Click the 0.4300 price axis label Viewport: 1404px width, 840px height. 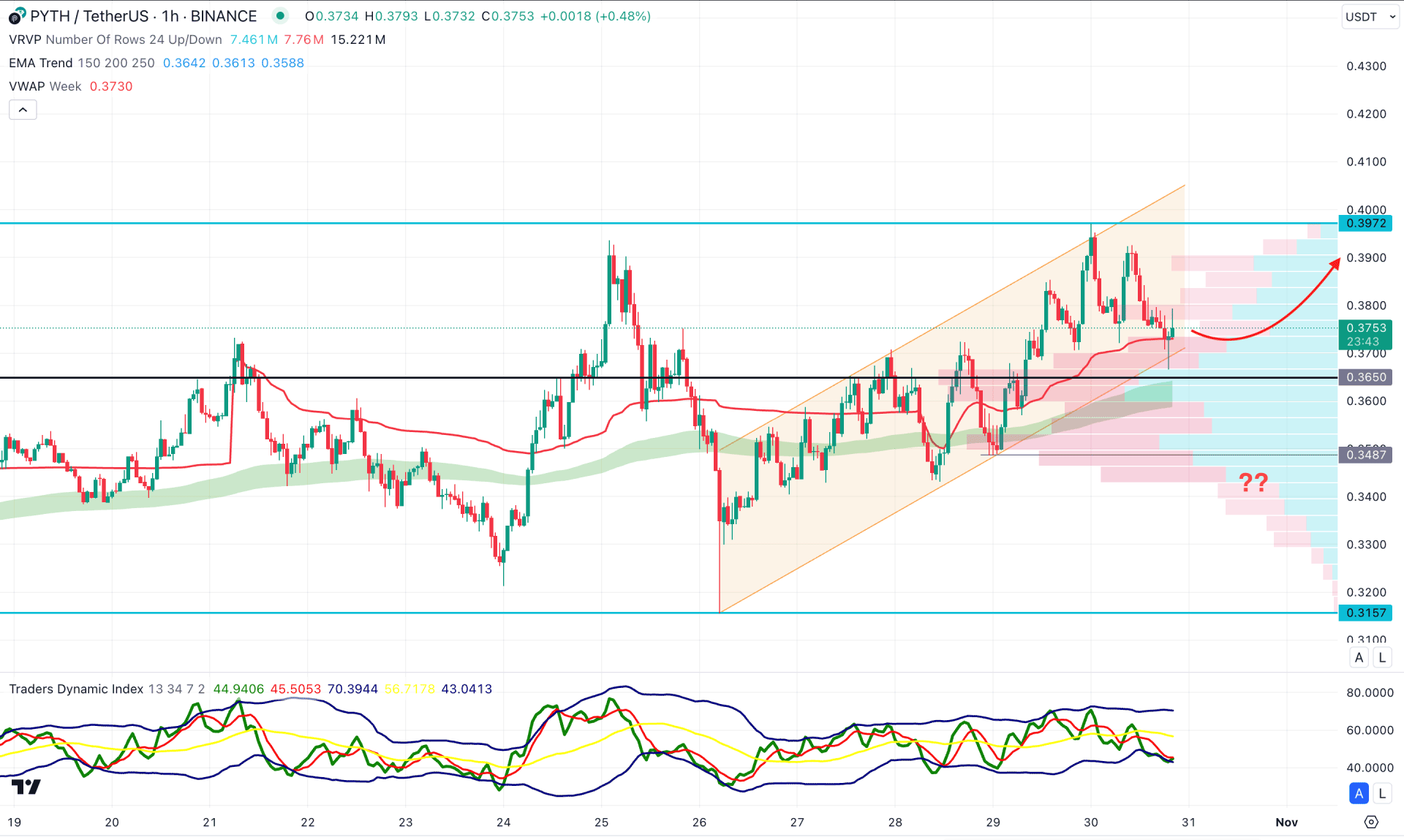coord(1366,66)
